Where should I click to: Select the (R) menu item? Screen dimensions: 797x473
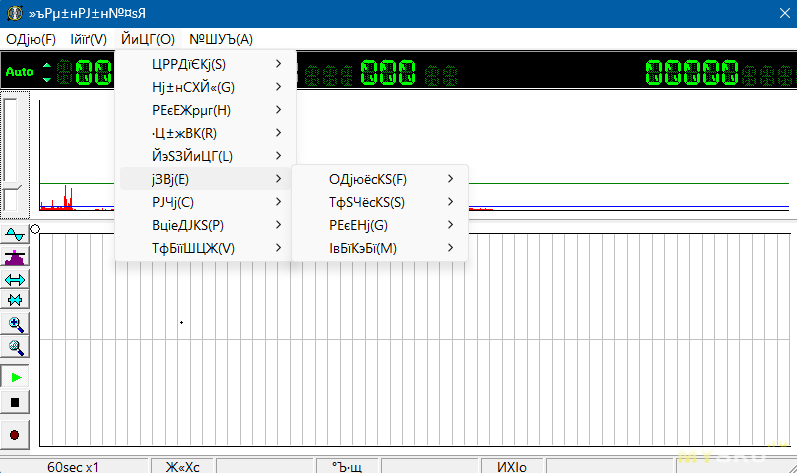205,133
